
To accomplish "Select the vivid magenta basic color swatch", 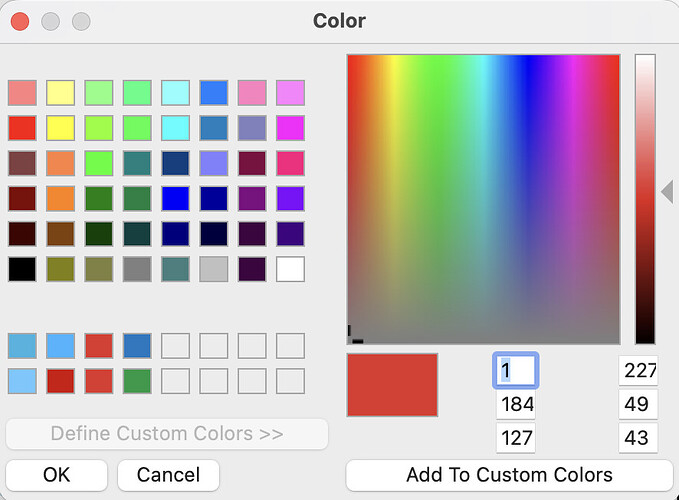I will tap(290, 128).
